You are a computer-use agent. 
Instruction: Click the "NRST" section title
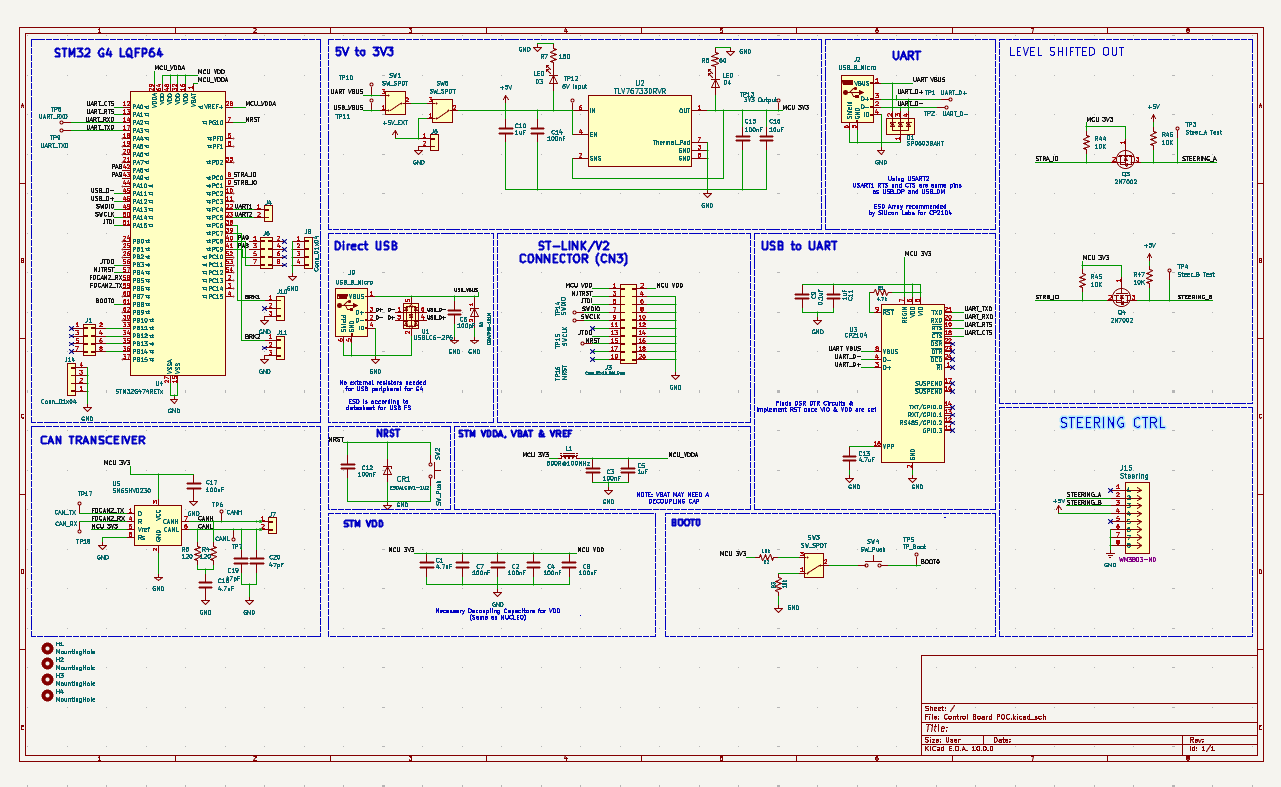(388, 434)
